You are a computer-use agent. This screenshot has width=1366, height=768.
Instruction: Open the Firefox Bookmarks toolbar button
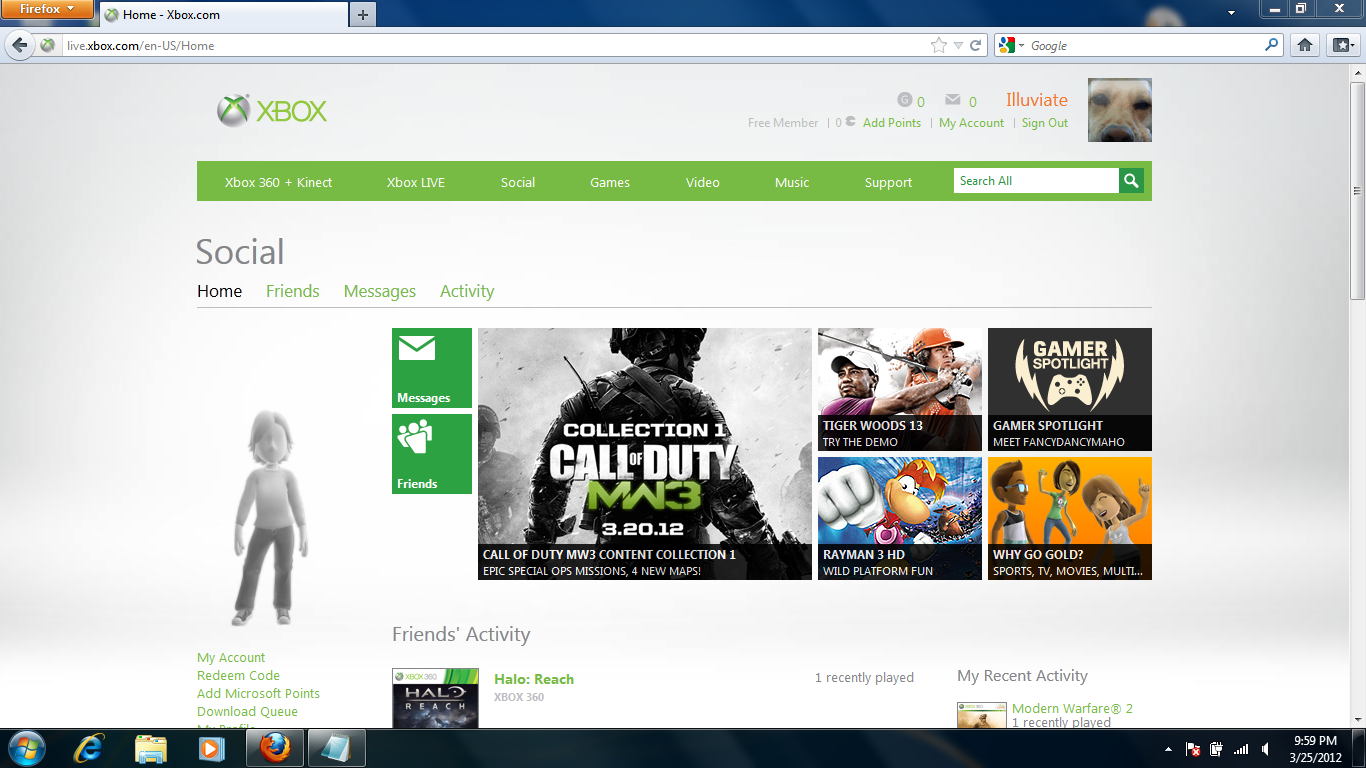1341,45
